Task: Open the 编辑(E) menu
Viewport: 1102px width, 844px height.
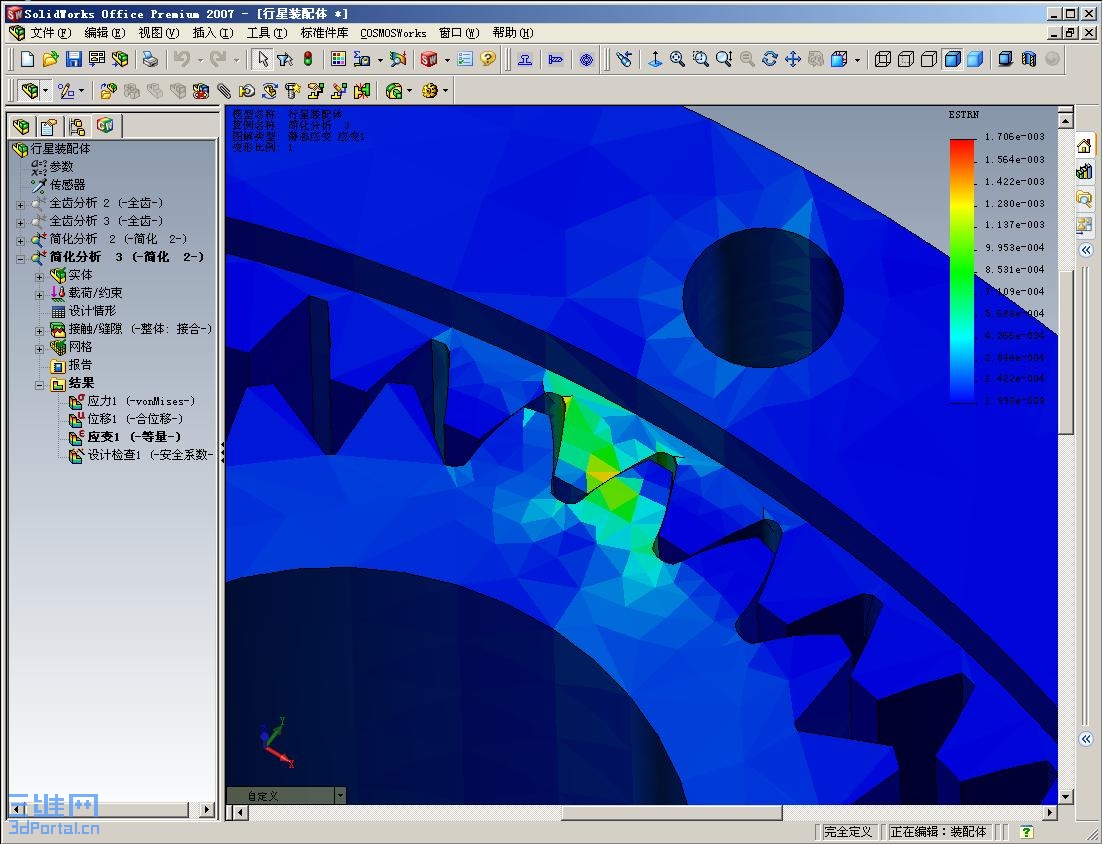Action: tap(104, 33)
